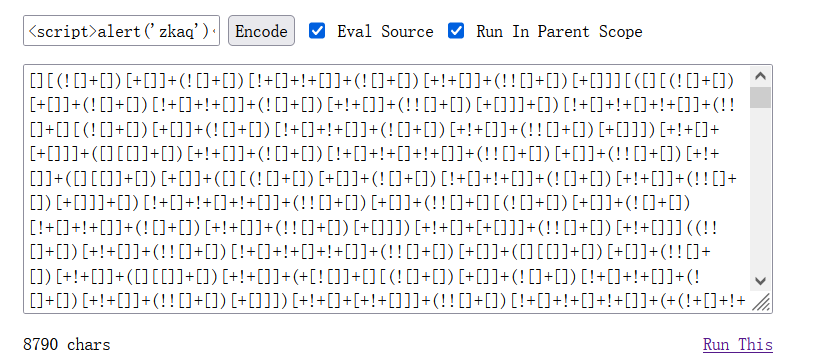Click the zkaq string in input box

pyautogui.click(x=175, y=32)
